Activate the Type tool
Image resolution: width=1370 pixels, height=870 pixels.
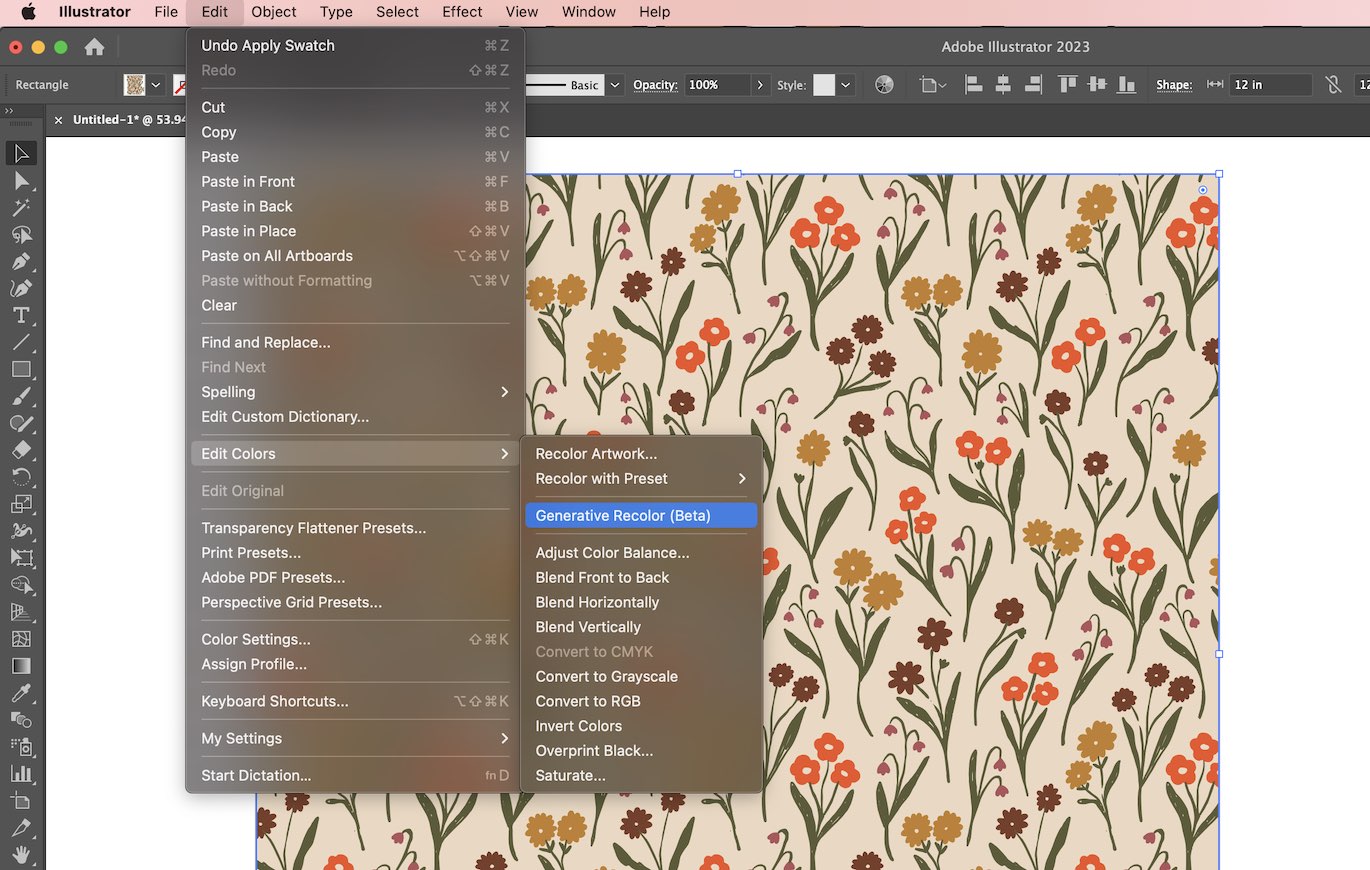coord(22,315)
